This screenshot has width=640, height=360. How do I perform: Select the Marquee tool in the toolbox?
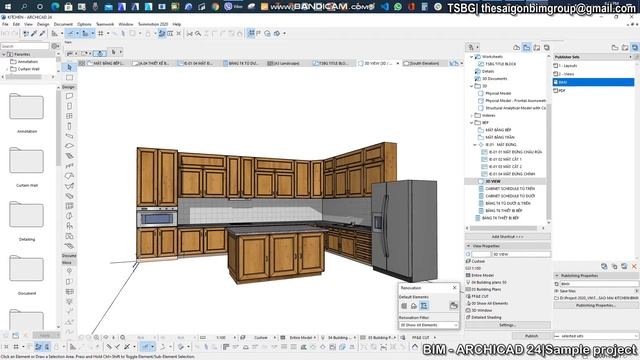[69, 78]
